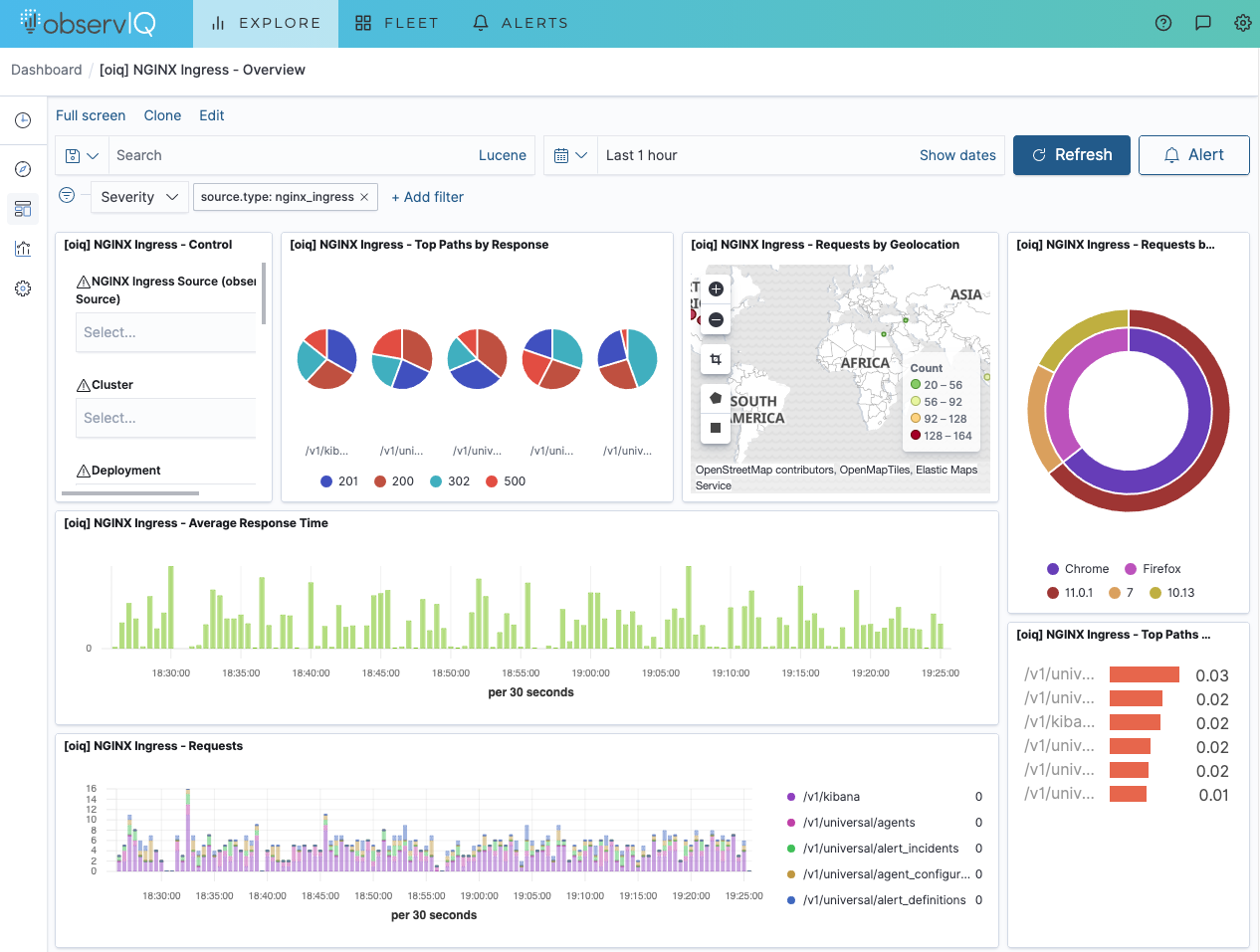Screen dimensions: 1260x952
Task: Click the map zoom in button
Action: click(716, 289)
